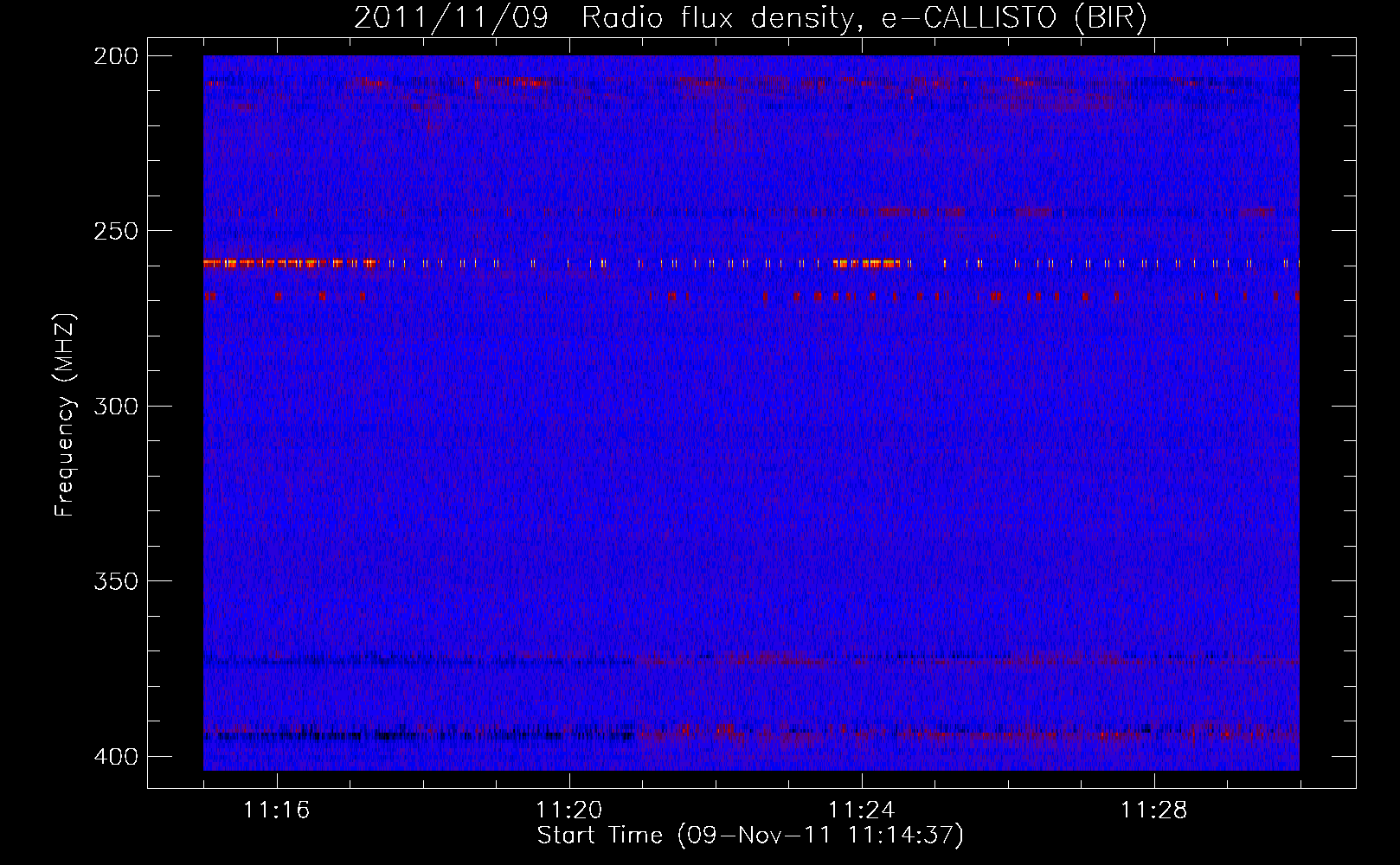The image size is (1400, 865).
Task: Click the 'Frequency (MHZ)' axis label
Action: (x=65, y=415)
